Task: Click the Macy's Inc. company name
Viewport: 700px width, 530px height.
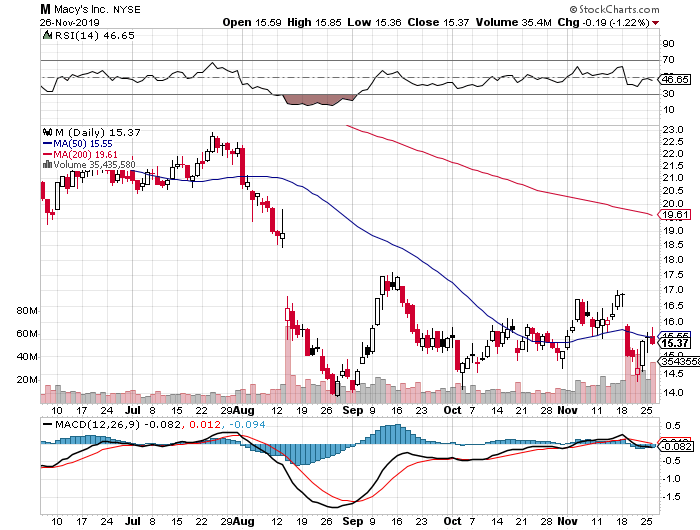Action: click(82, 9)
